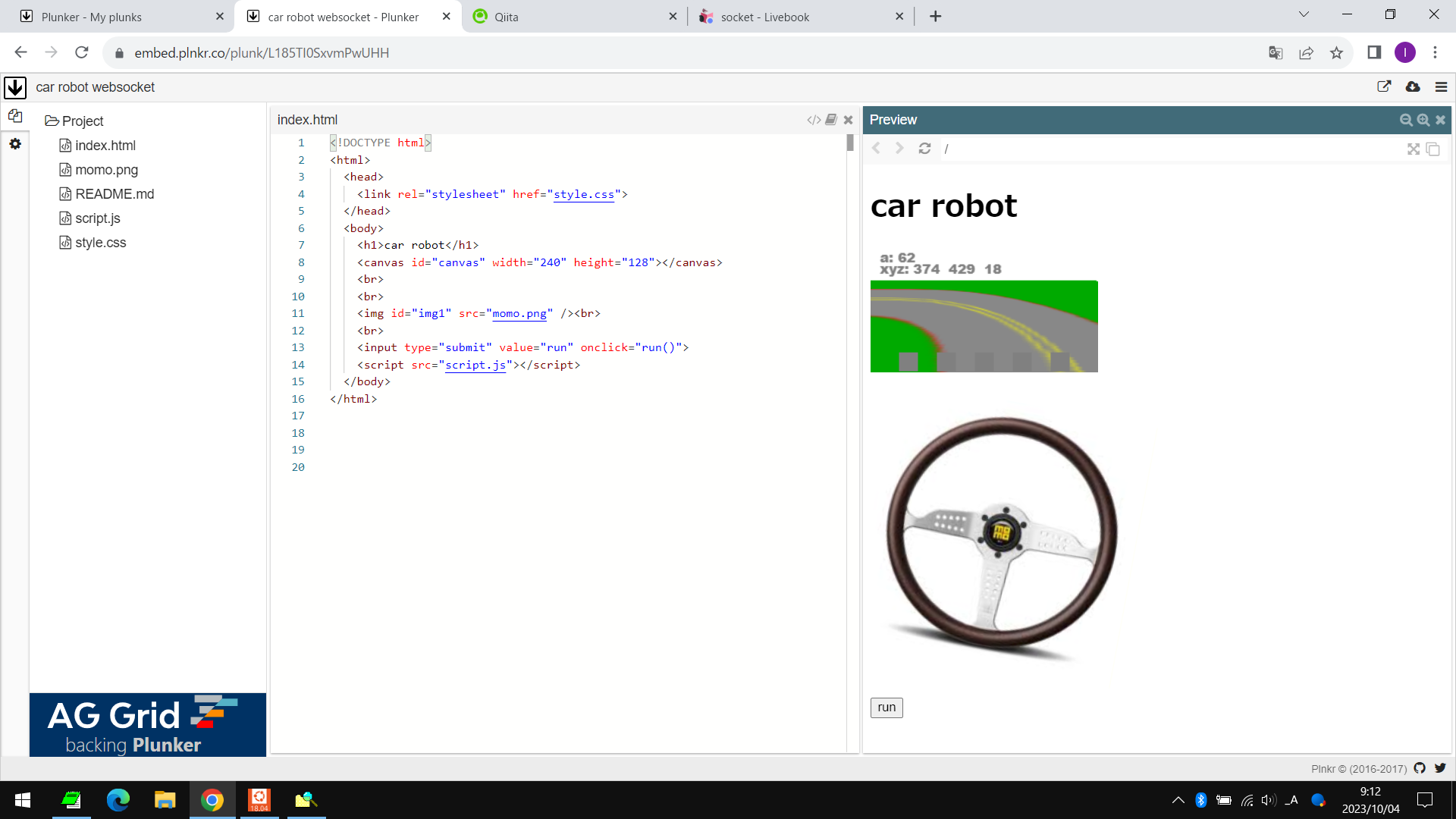Open the Chrome tab search chevron
The height and width of the screenshot is (819, 1456).
(x=1304, y=14)
